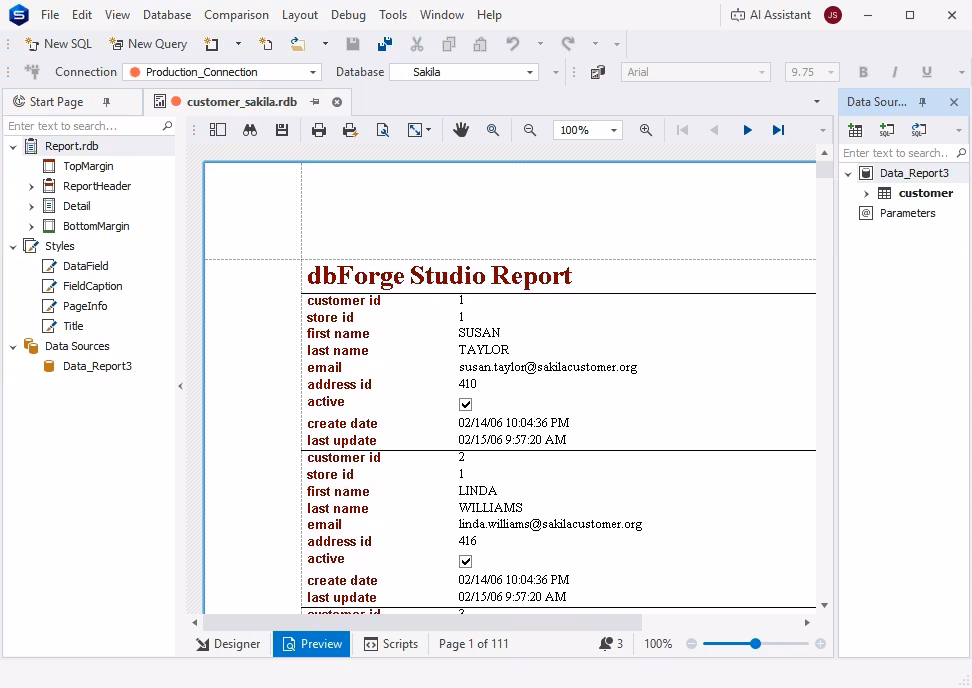The image size is (972, 688).
Task: Click the notifications bell showing 3
Action: coord(611,644)
